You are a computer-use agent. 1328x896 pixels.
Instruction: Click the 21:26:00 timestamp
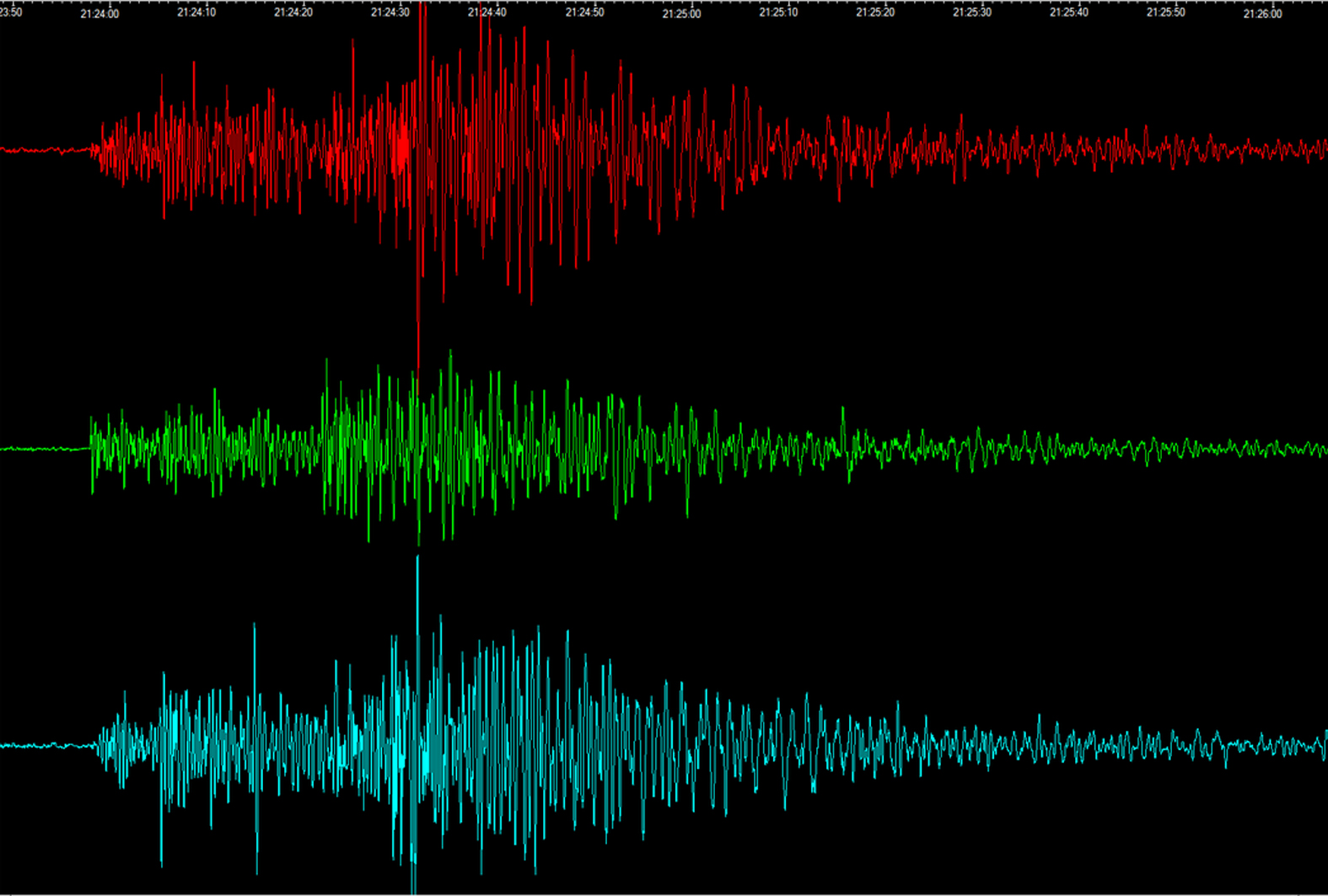1262,13
